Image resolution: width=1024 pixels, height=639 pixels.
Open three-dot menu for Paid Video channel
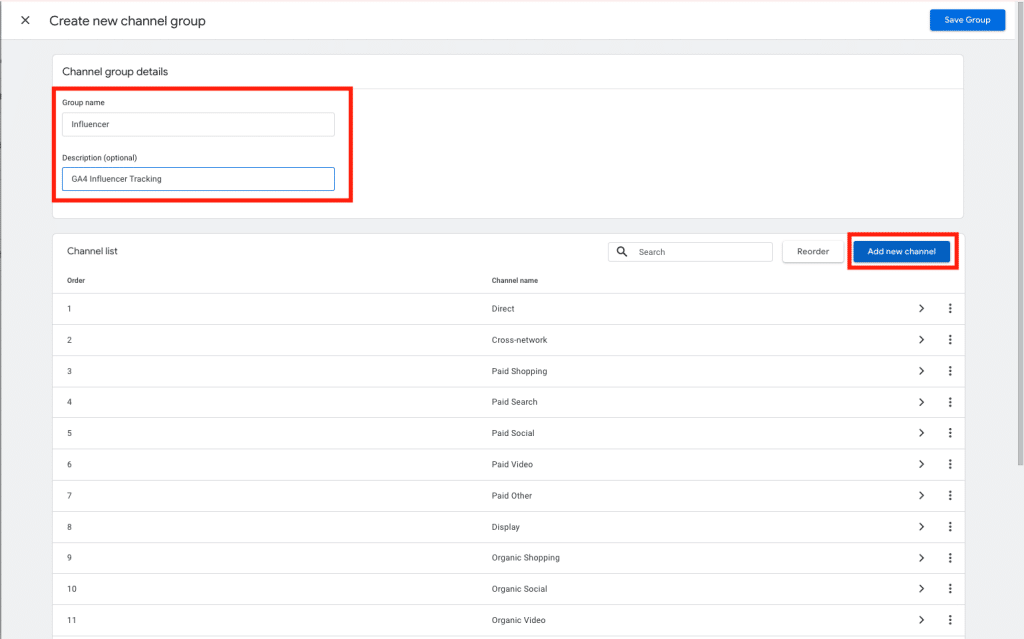click(x=949, y=464)
